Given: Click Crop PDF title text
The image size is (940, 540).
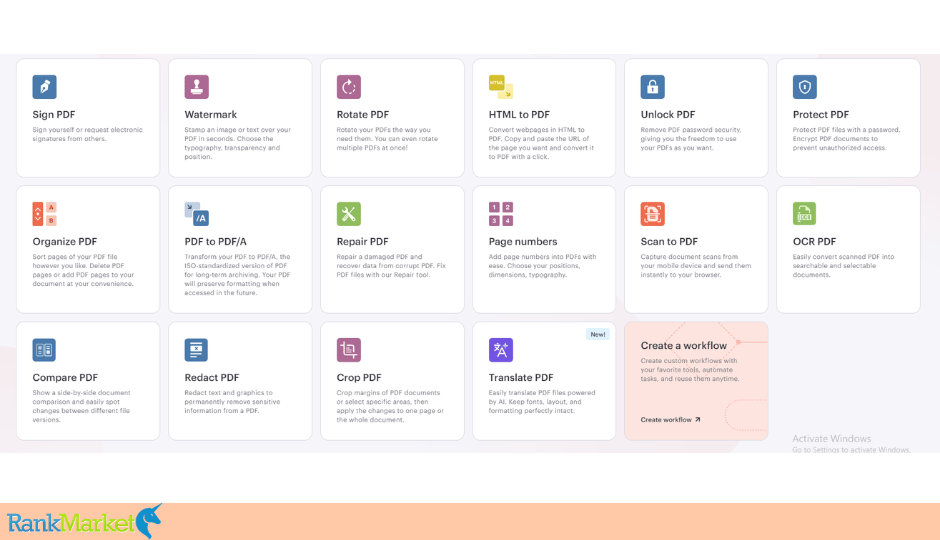Looking at the screenshot, I should pyautogui.click(x=359, y=378).
